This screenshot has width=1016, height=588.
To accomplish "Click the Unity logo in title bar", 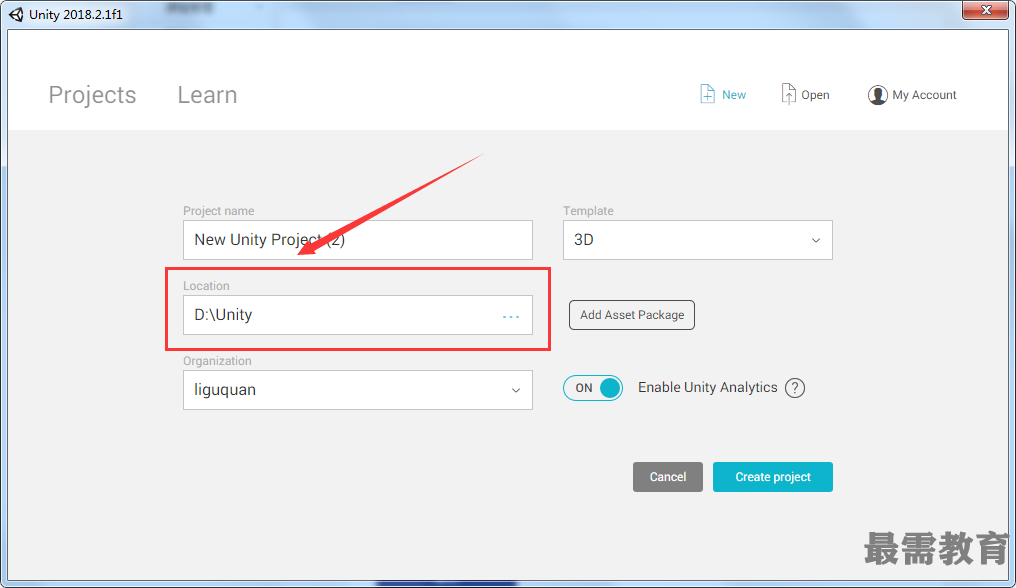I will 16,14.
